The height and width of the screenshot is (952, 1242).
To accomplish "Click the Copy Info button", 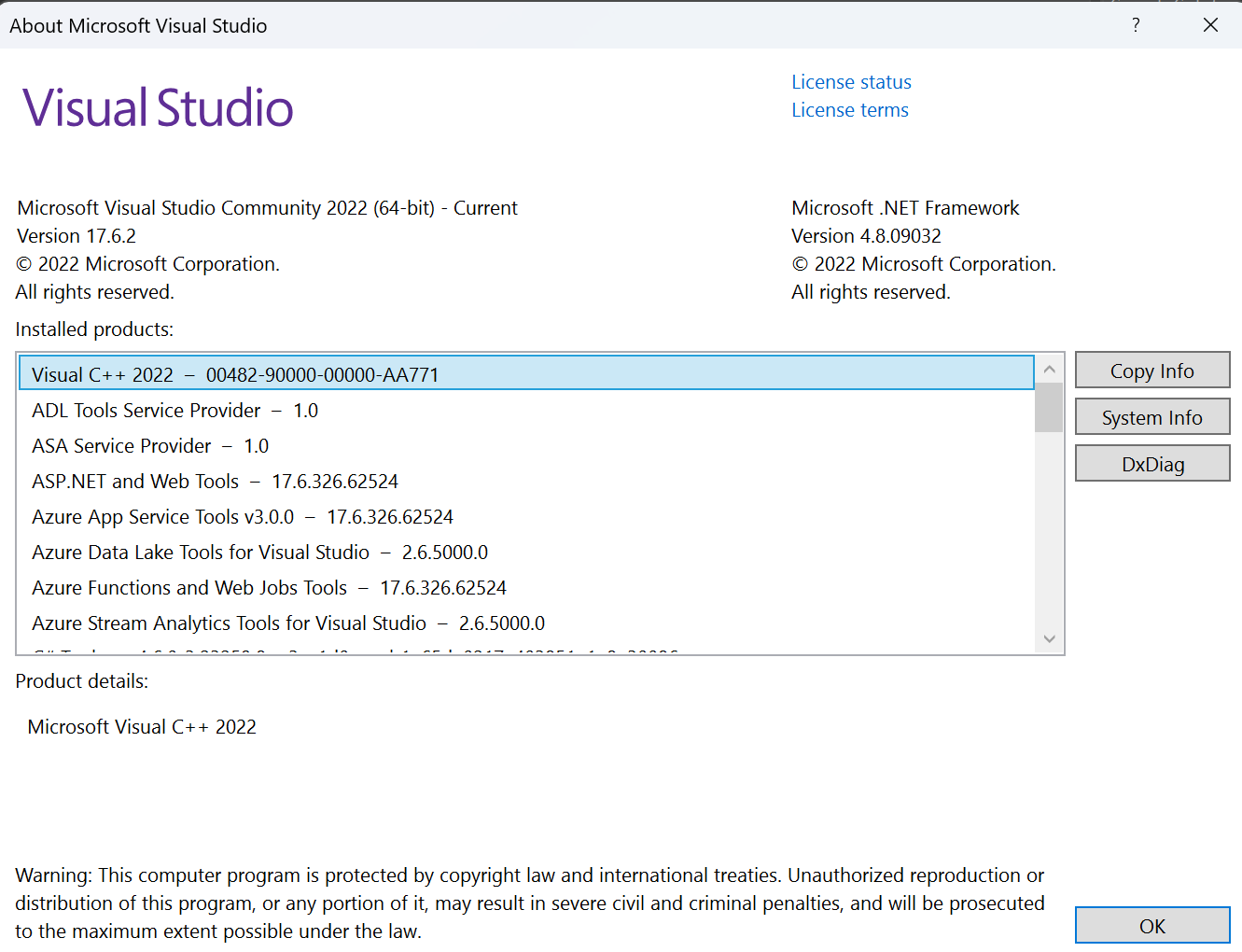I will point(1152,370).
